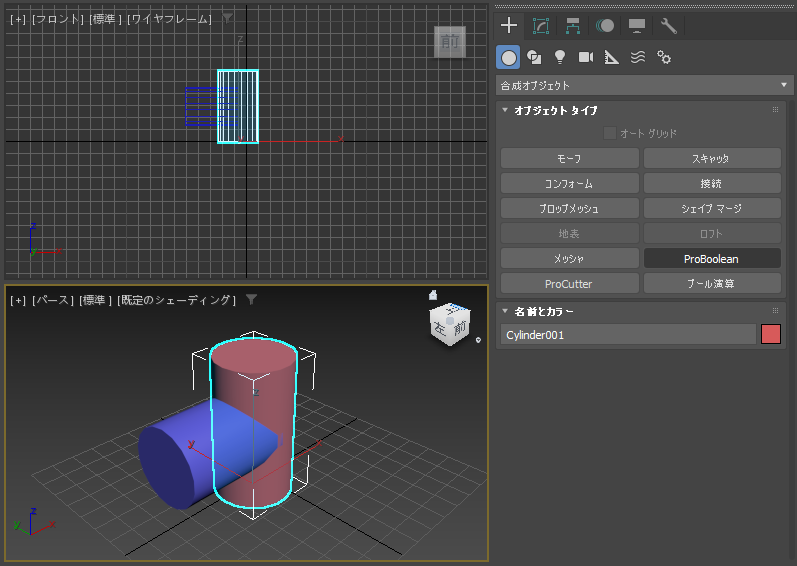Open the Utilities wrench tab
Viewport: 797px width, 566px height.
[x=668, y=25]
